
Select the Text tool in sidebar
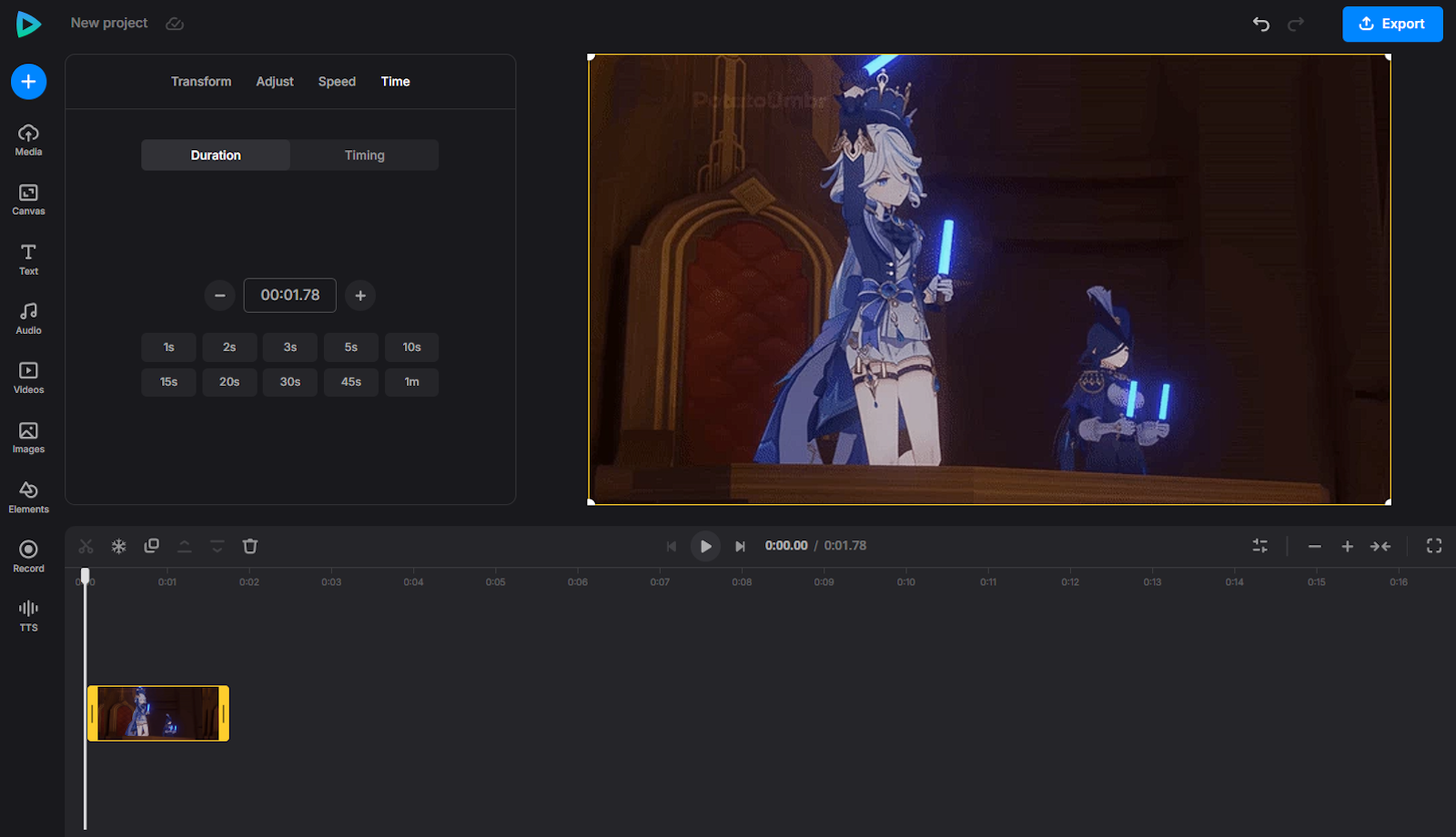point(28,258)
